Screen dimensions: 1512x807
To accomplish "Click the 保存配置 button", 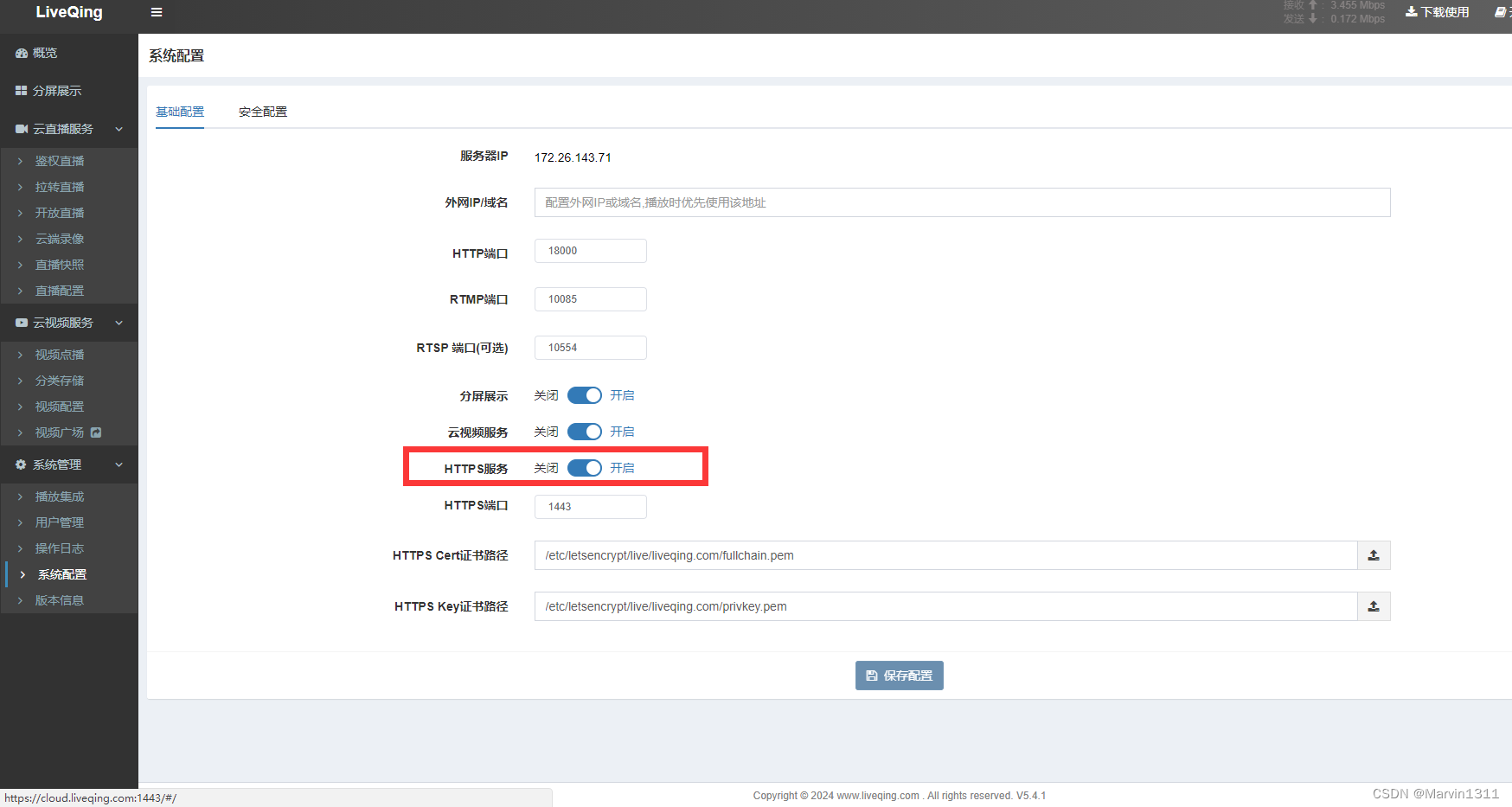I will (900, 676).
